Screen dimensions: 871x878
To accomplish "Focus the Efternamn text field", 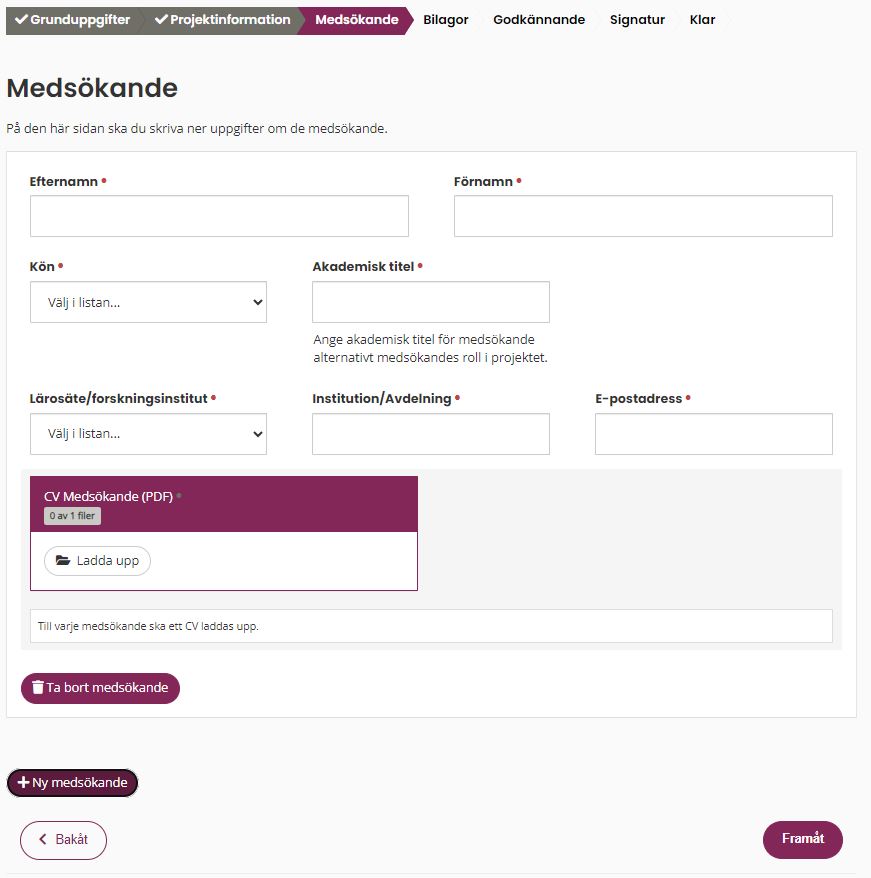I will [x=219, y=216].
